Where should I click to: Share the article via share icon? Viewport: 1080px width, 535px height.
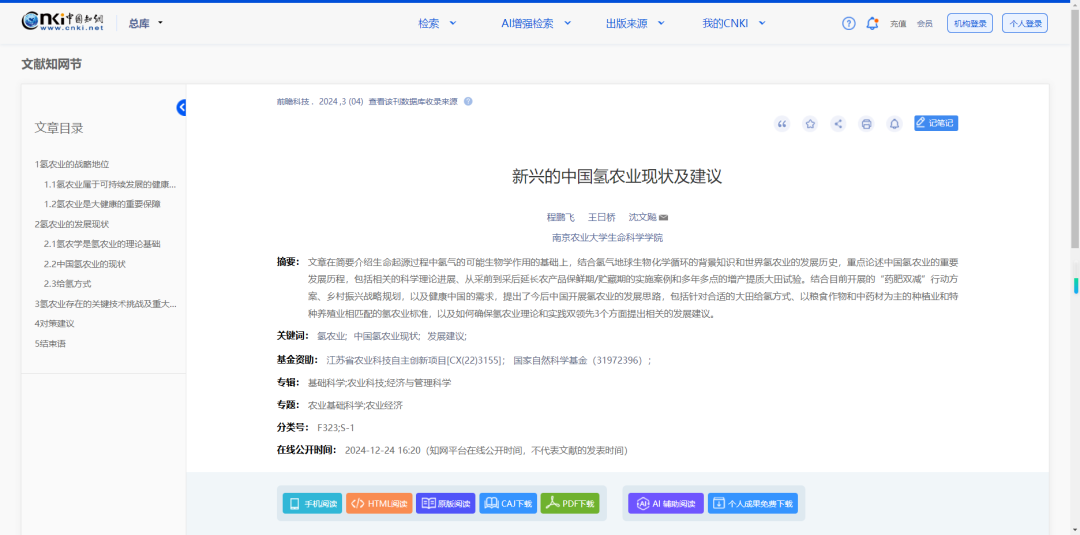838,124
